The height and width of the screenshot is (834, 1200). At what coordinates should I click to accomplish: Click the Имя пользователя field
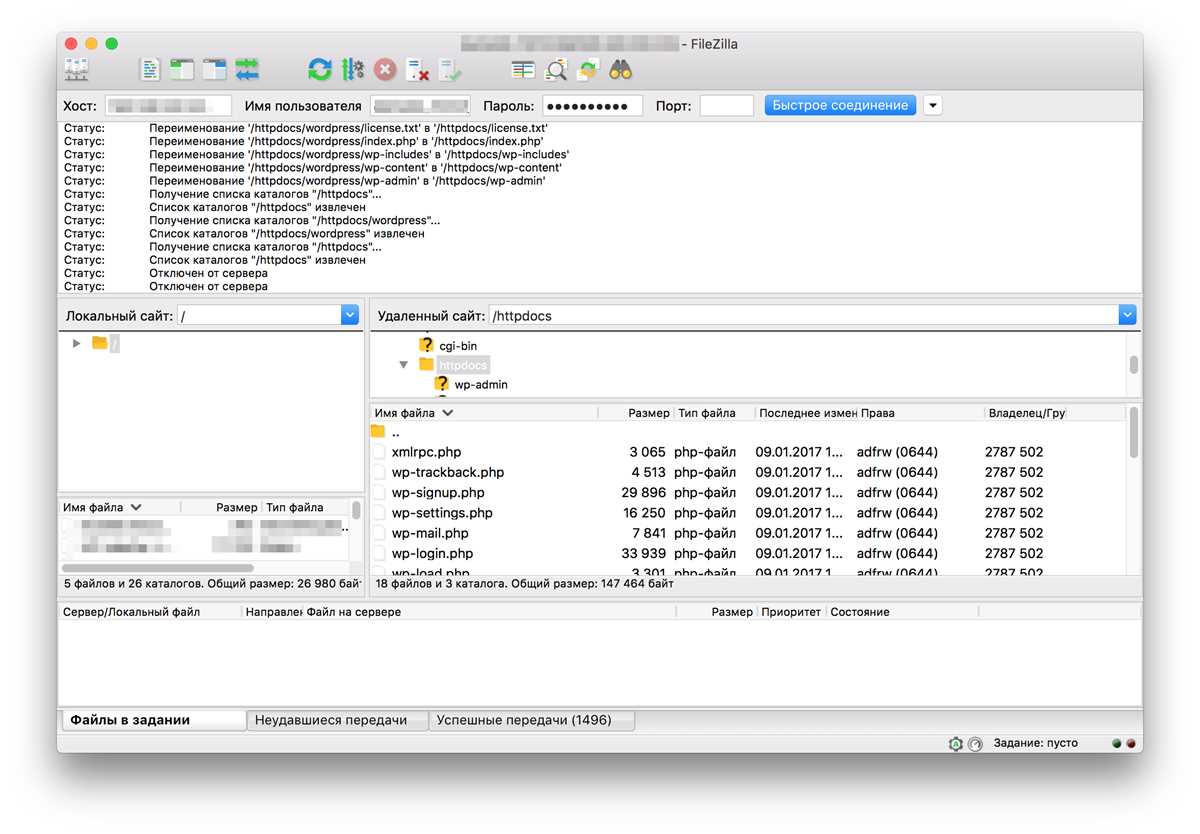pos(420,106)
